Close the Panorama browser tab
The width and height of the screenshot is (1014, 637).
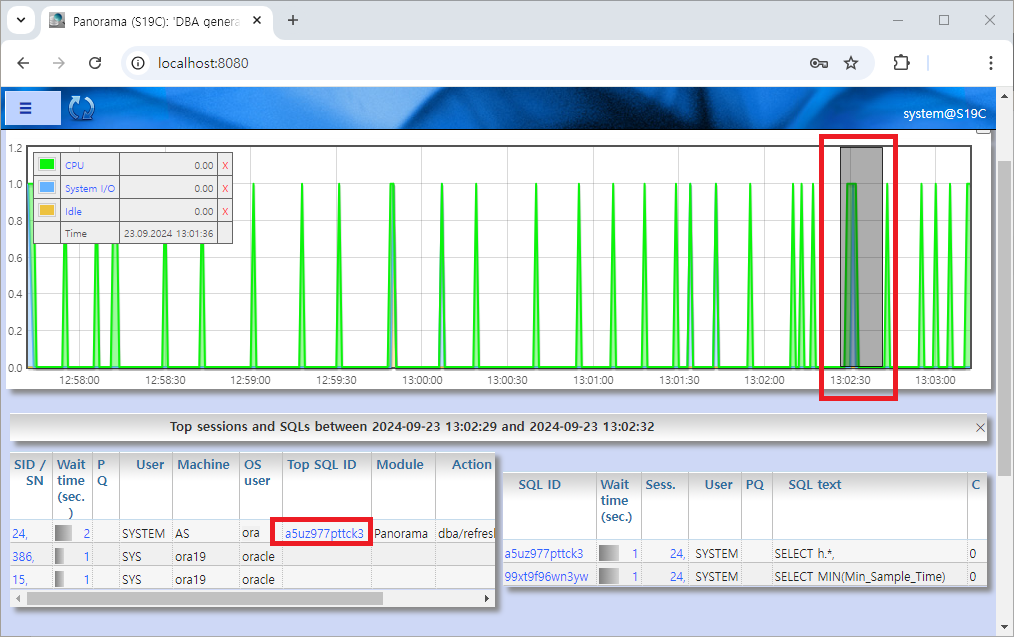tap(257, 20)
